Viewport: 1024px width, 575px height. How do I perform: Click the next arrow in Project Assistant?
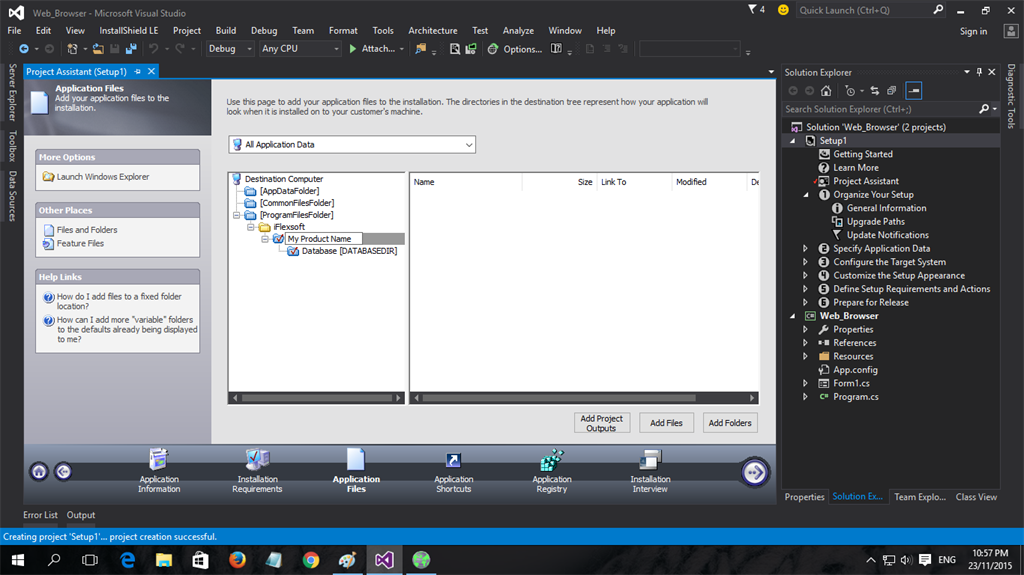754,472
